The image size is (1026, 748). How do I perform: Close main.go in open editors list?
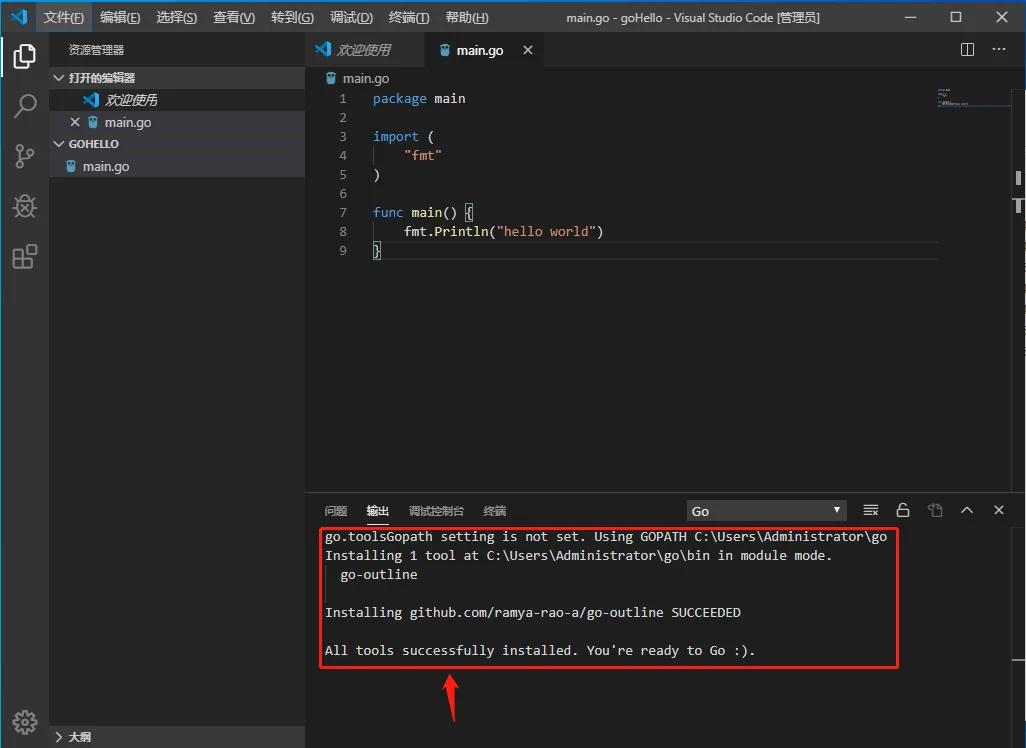(x=75, y=122)
